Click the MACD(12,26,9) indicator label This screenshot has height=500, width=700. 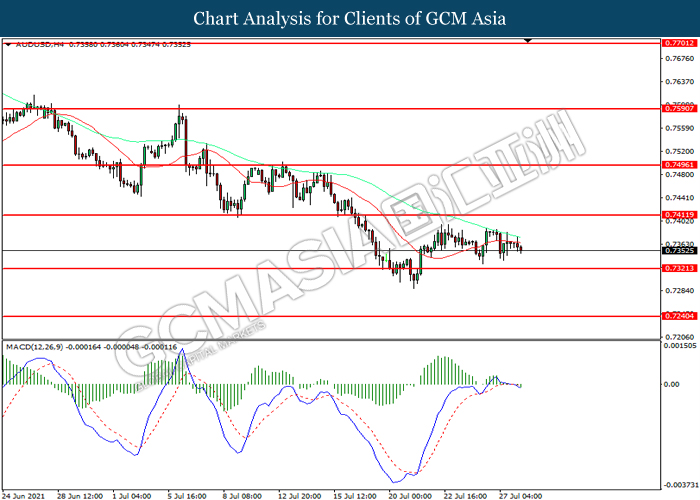pyautogui.click(x=35, y=347)
